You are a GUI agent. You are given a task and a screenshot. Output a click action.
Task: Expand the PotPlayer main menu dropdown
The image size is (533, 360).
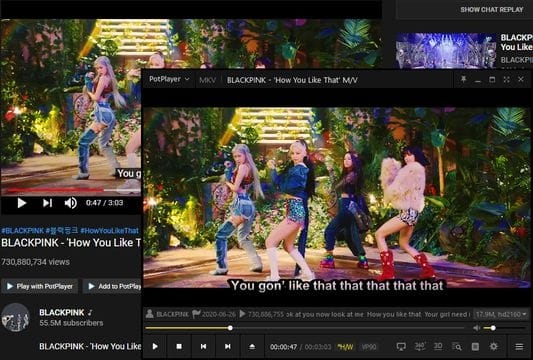[169, 79]
